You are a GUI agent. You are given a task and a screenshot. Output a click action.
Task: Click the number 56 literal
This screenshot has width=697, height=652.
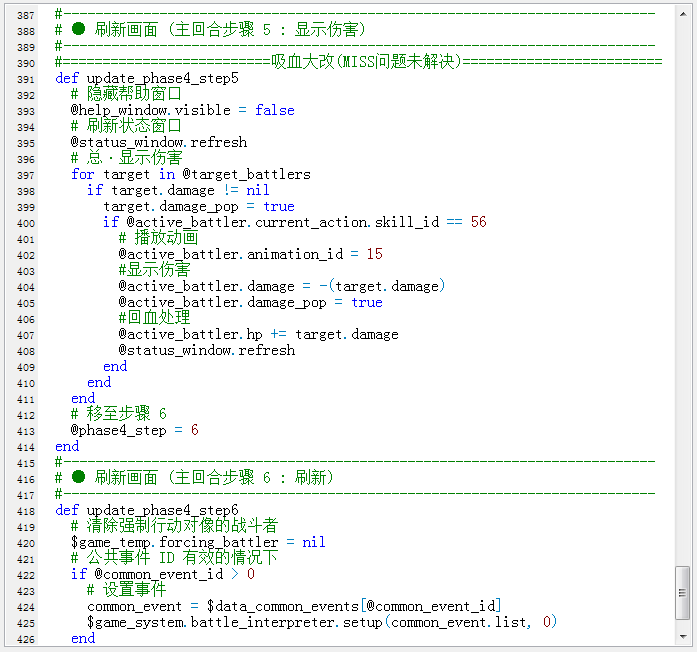pyautogui.click(x=478, y=222)
